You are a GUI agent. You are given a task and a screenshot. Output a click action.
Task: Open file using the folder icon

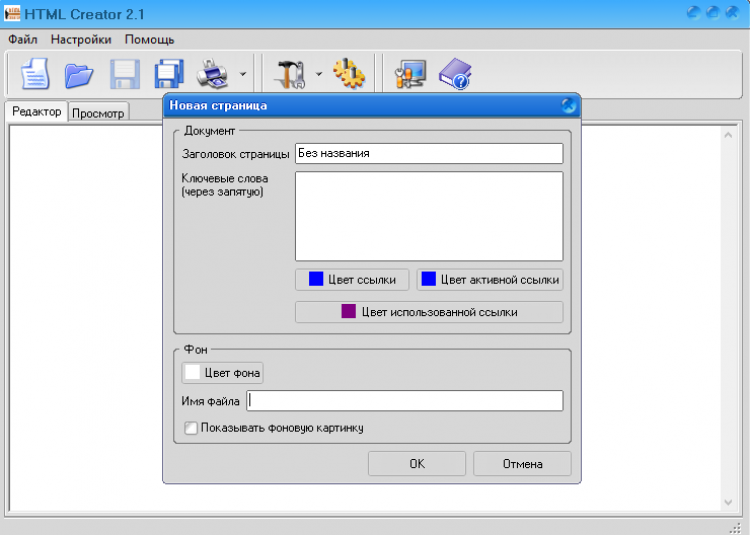(79, 75)
